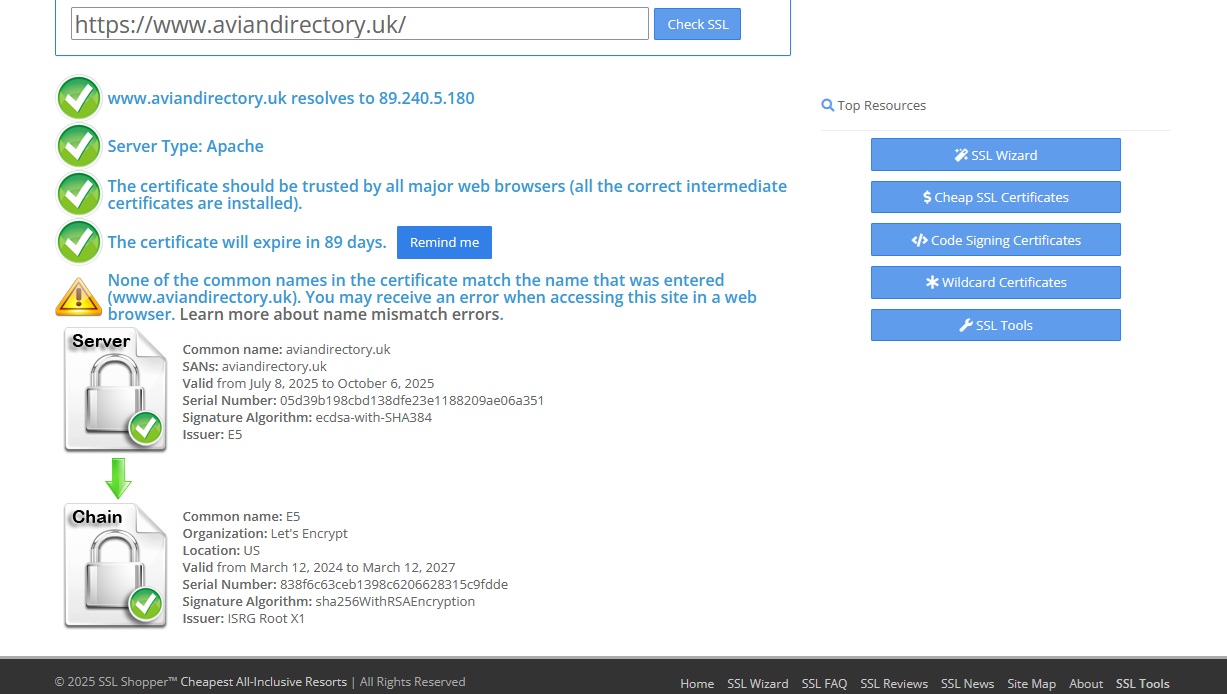Open the Cheapest All-Inclusive Resorts footer link

point(263,682)
